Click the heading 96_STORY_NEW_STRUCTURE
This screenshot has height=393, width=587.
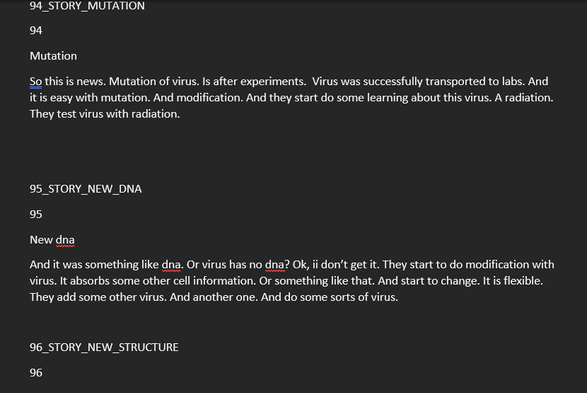point(104,347)
